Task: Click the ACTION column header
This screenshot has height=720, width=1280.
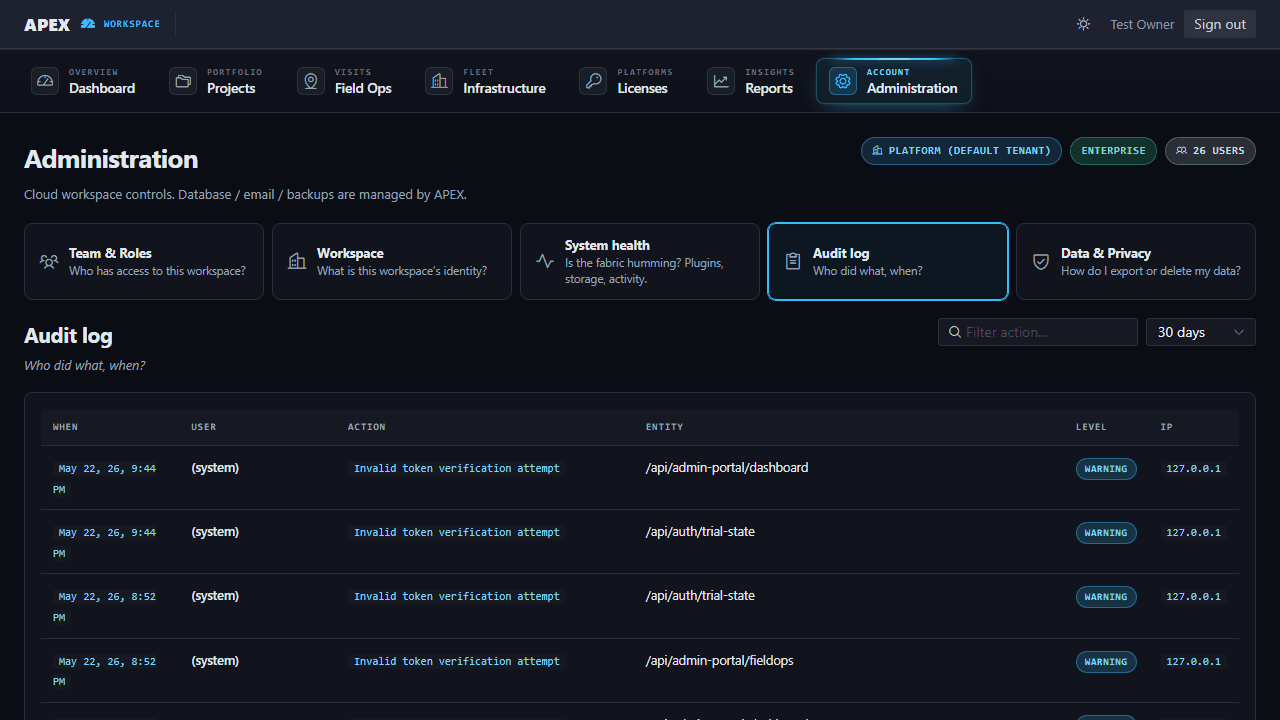Action: (367, 427)
